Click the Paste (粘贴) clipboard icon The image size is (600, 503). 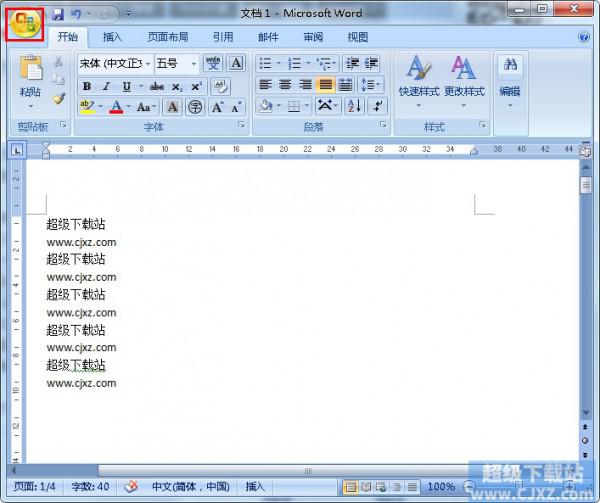31,69
